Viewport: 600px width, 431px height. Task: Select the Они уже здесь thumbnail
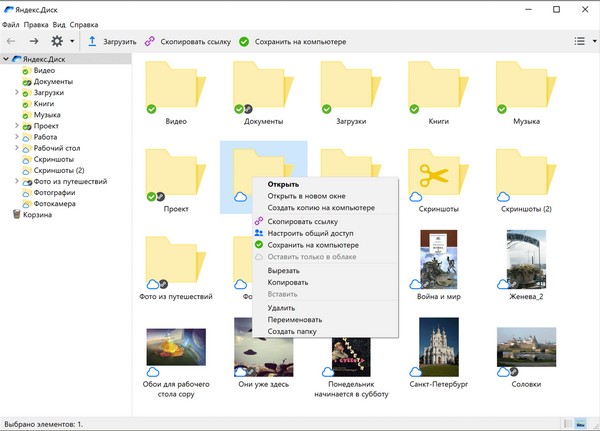click(264, 347)
